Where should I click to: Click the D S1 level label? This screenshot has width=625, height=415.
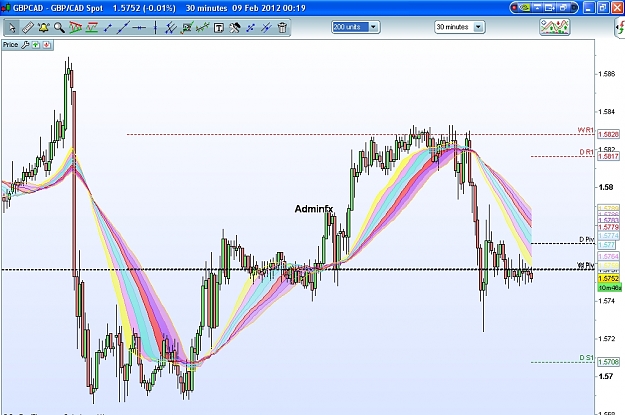point(586,358)
